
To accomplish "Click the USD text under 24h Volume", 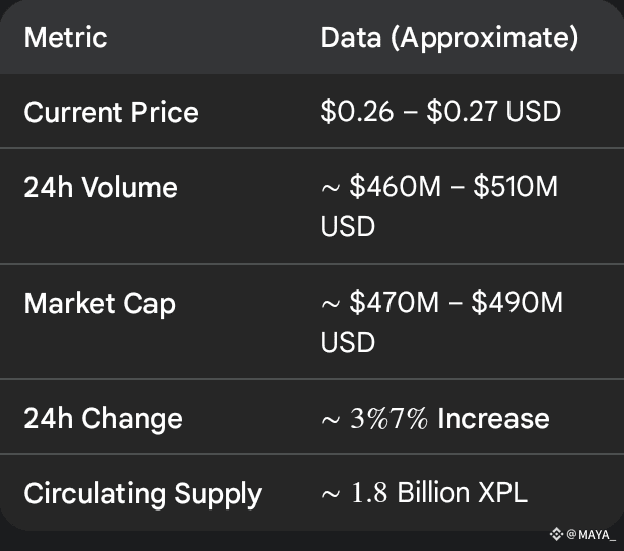I will 347,226.
